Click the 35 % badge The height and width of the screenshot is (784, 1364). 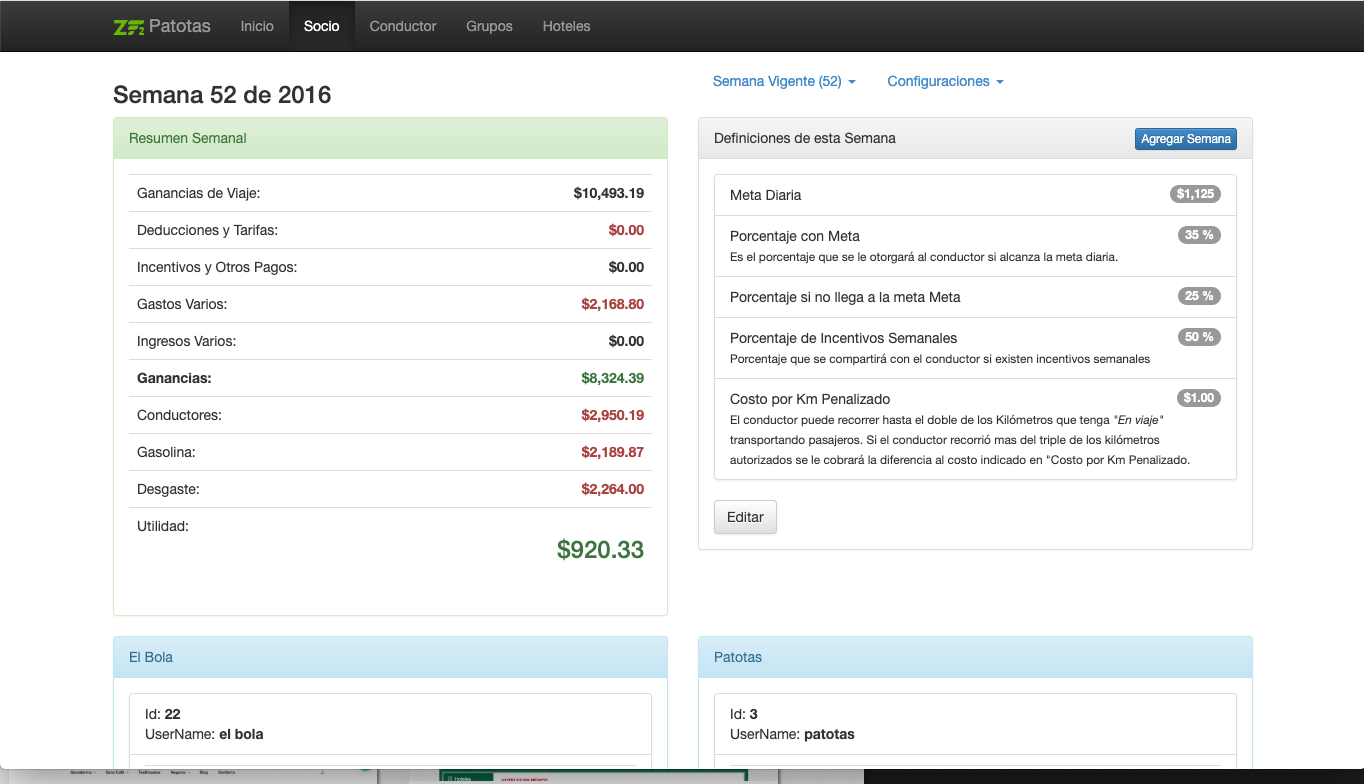1199,235
